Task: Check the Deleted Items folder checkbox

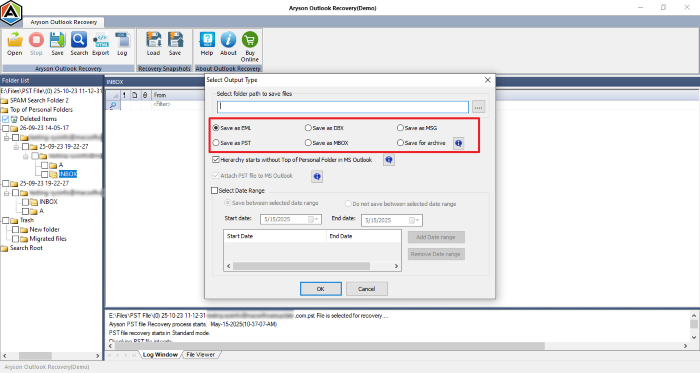Action: (5, 119)
